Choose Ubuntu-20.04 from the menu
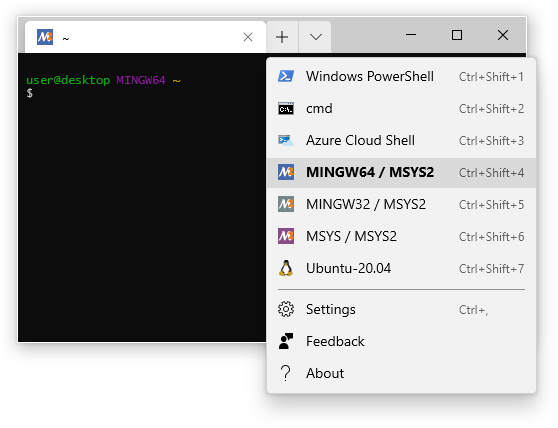Image resolution: width=558 pixels, height=428 pixels. click(x=401, y=269)
